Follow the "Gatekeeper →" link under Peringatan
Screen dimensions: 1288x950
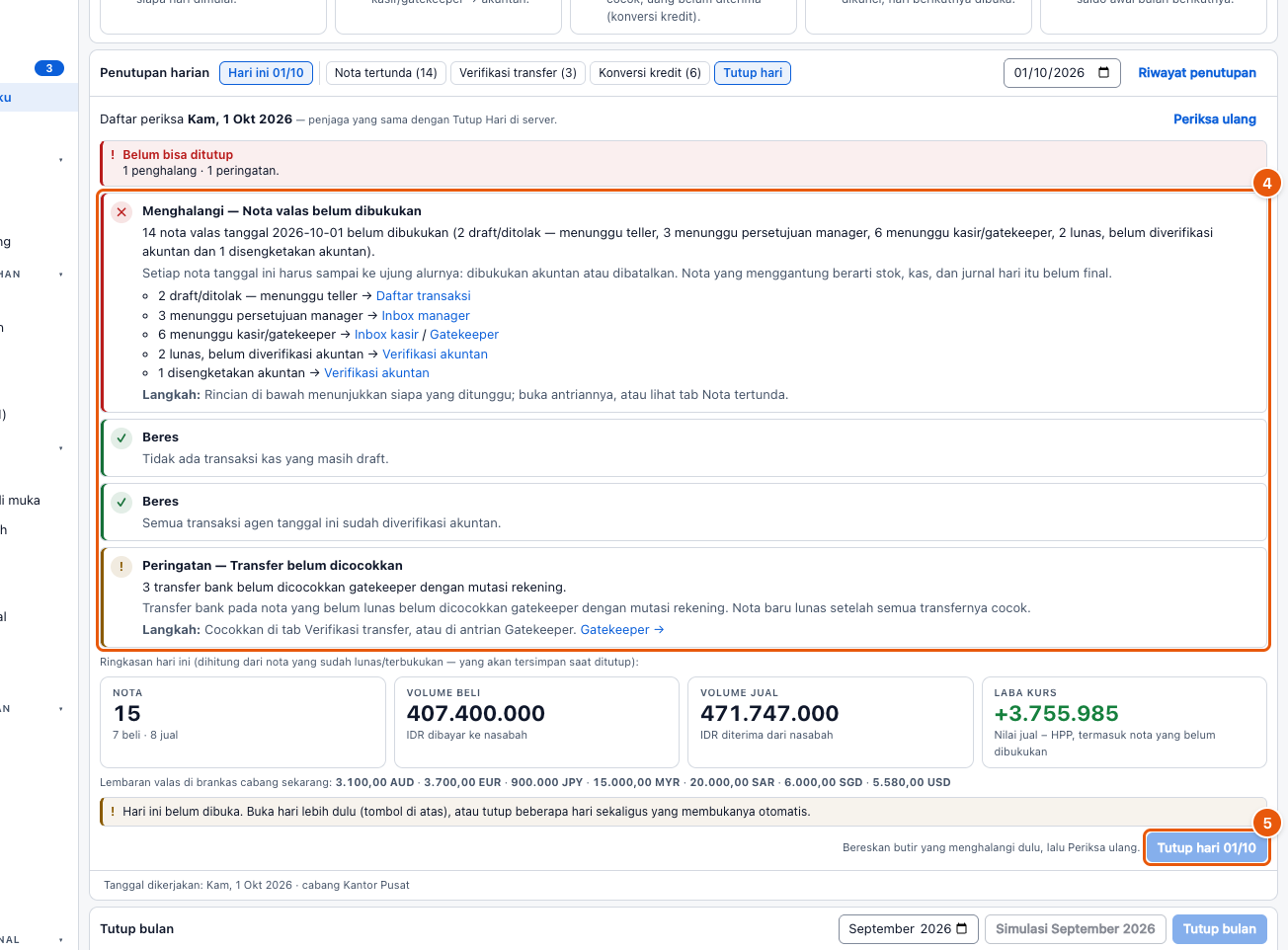tap(622, 630)
